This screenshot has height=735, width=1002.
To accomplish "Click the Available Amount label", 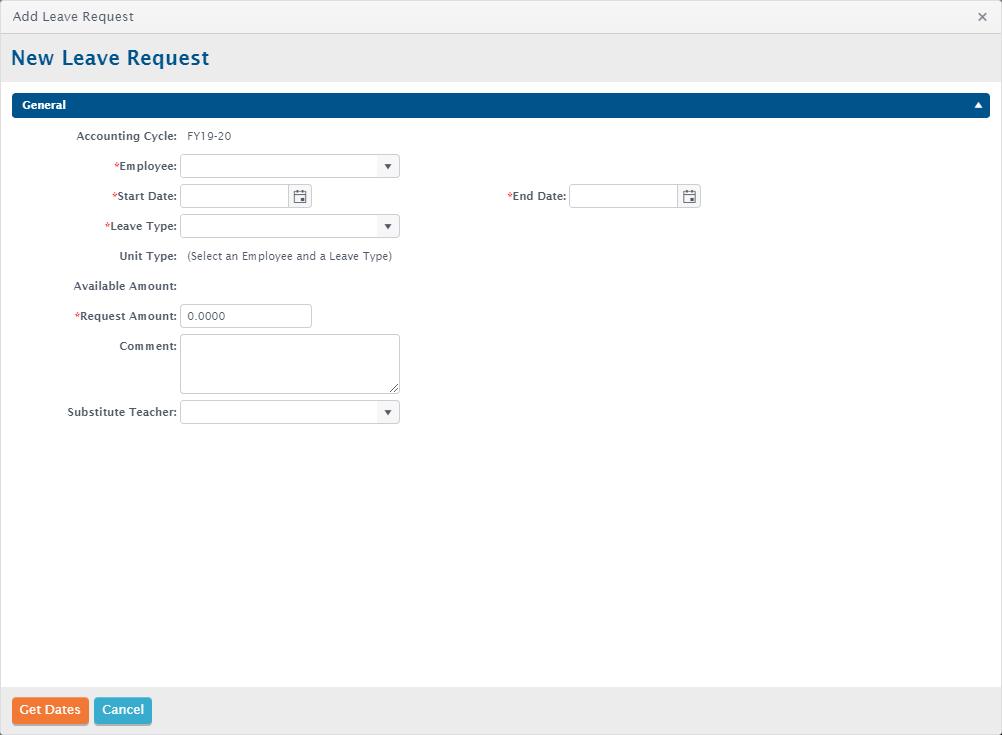I will [125, 286].
